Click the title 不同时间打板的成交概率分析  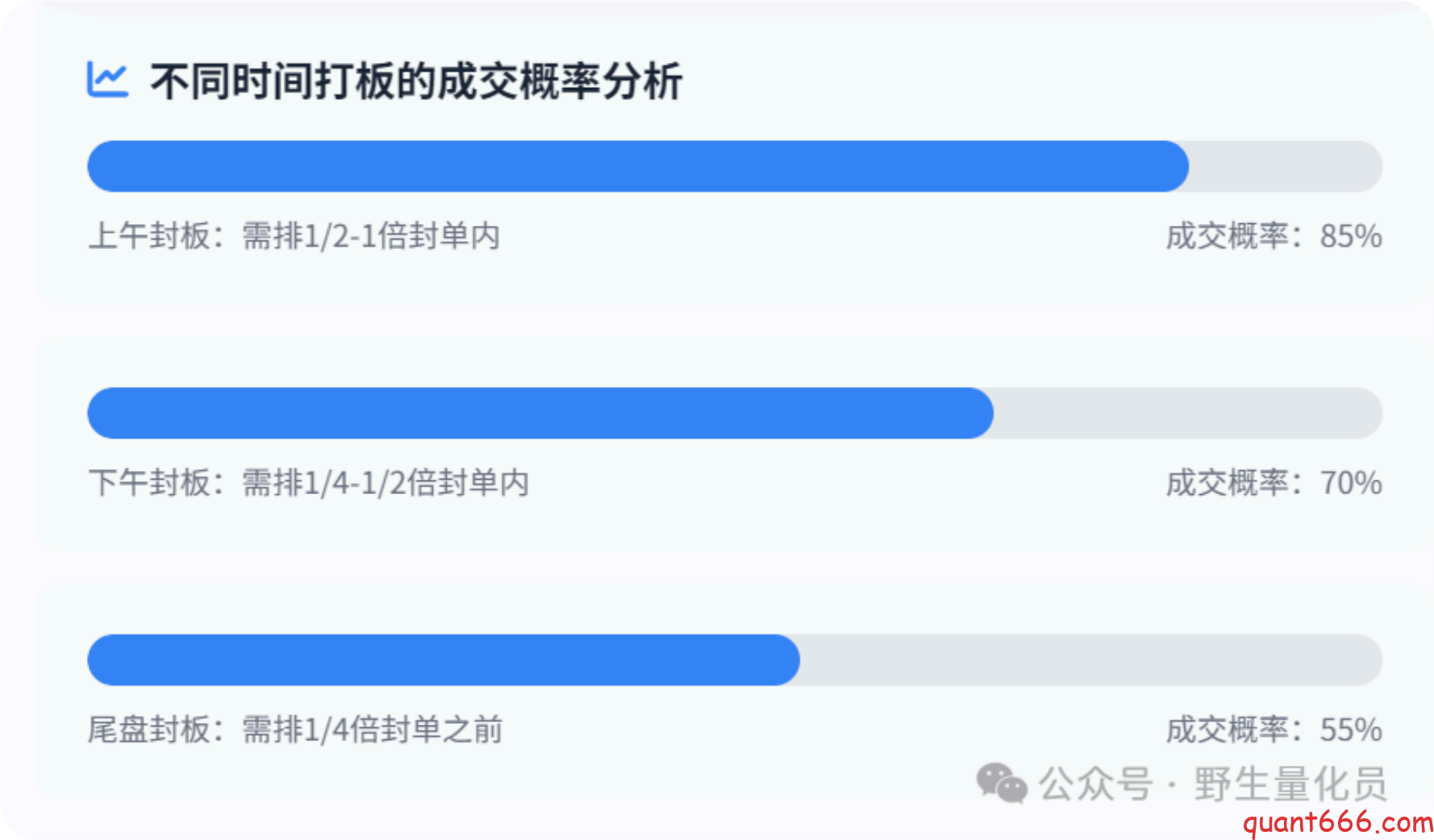(416, 81)
